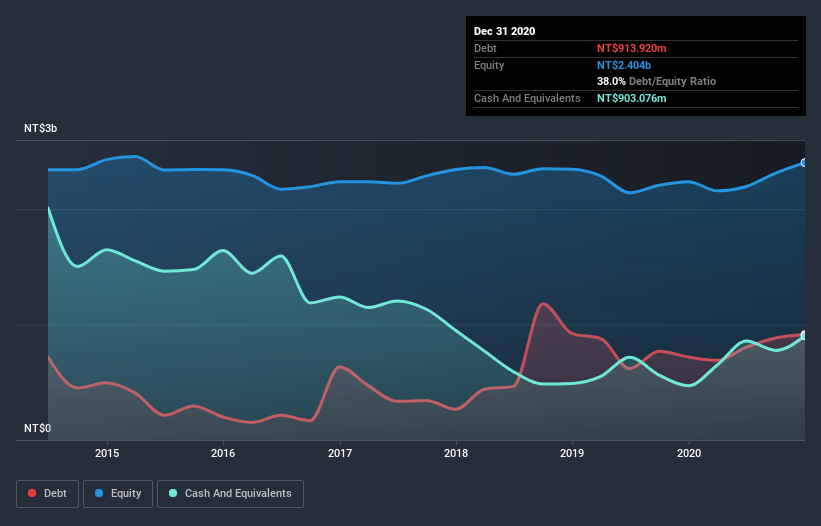The height and width of the screenshot is (526, 821).
Task: Toggle the Debt series legend button
Action: pos(47,494)
